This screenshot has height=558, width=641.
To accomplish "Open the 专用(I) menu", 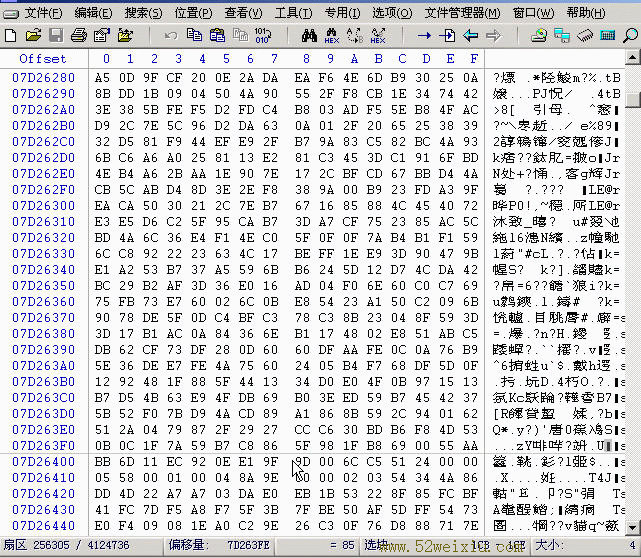I will 343,13.
